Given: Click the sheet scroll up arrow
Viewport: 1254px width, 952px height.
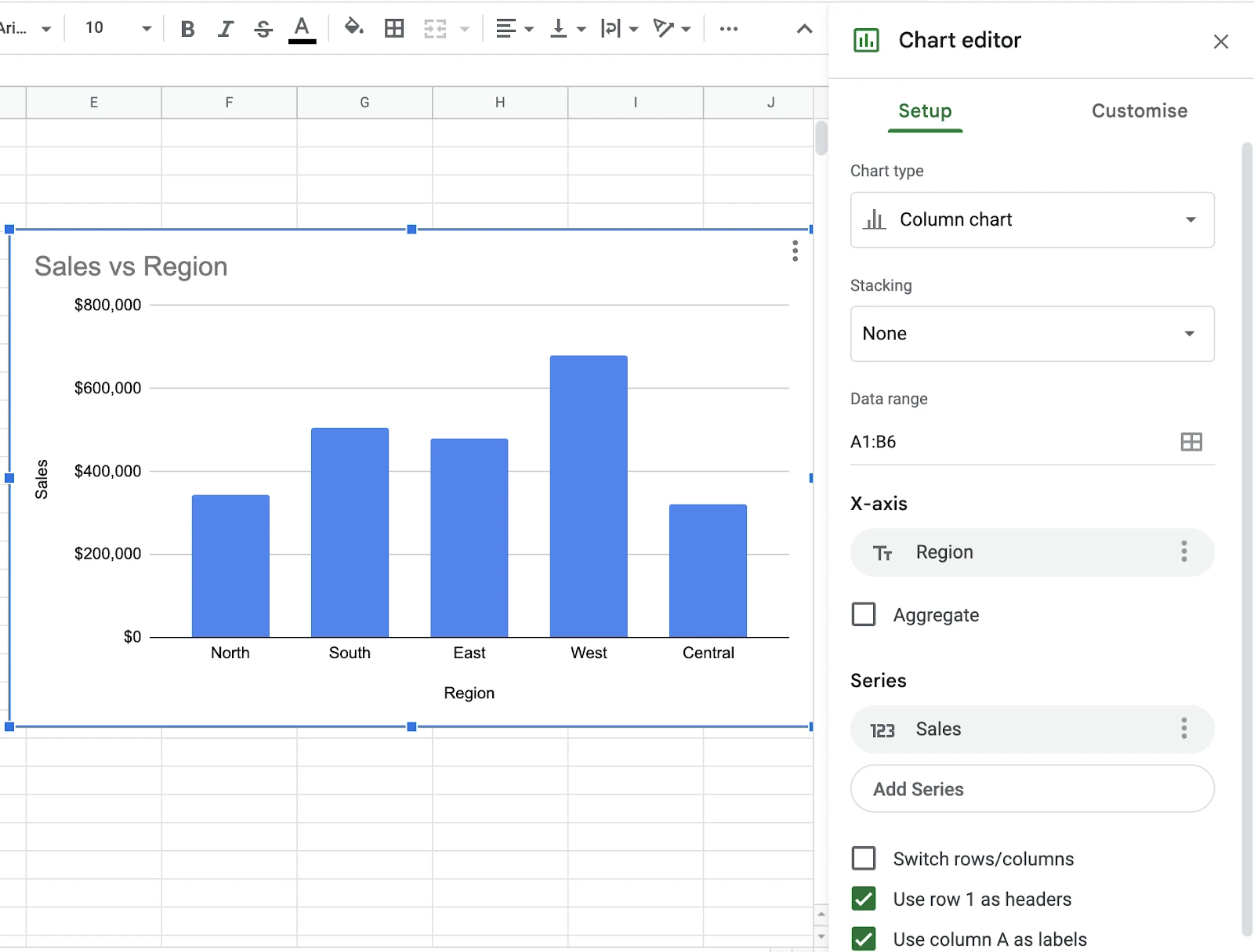Looking at the screenshot, I should (x=821, y=914).
